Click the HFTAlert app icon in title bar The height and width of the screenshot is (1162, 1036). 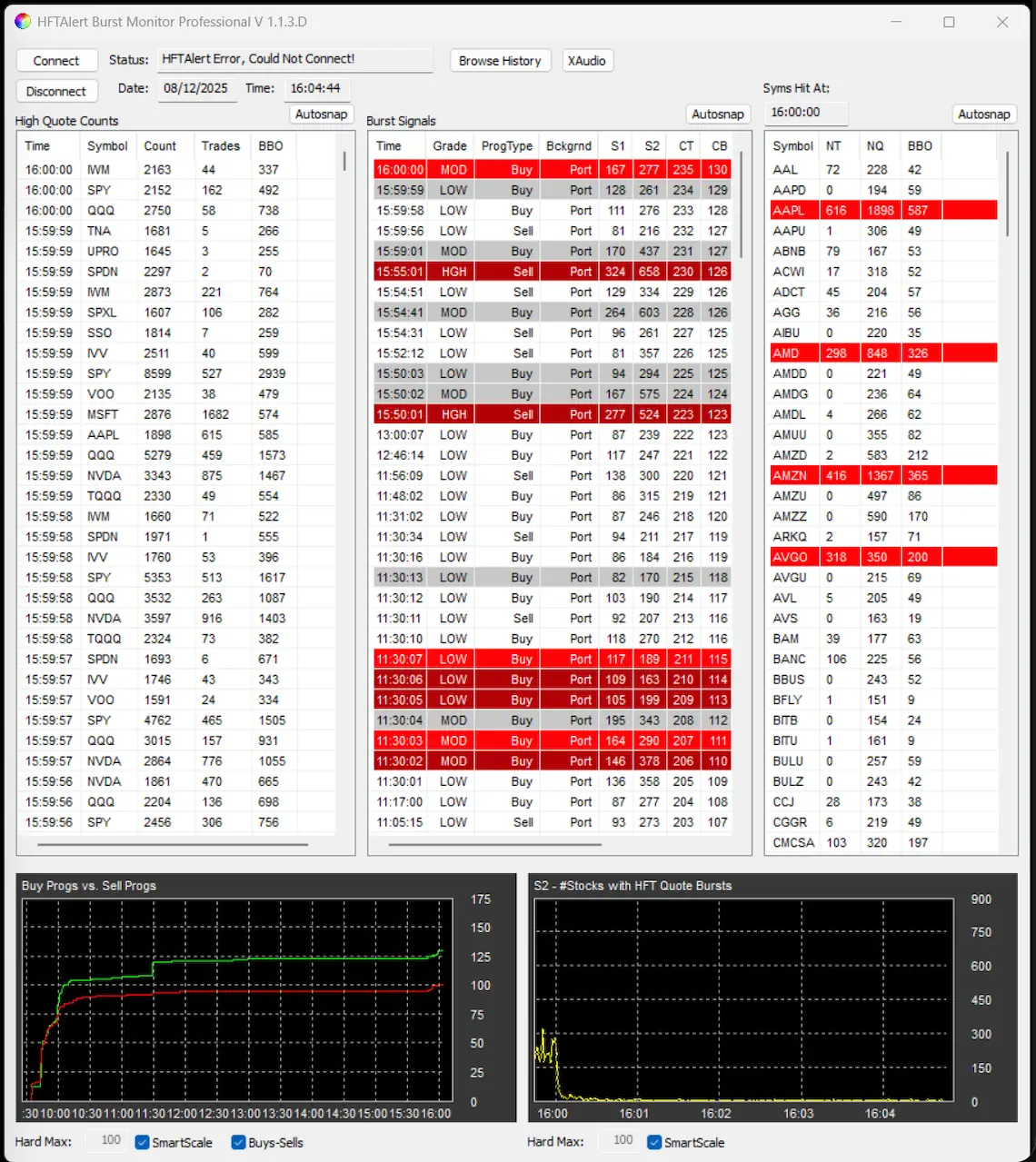tap(23, 22)
